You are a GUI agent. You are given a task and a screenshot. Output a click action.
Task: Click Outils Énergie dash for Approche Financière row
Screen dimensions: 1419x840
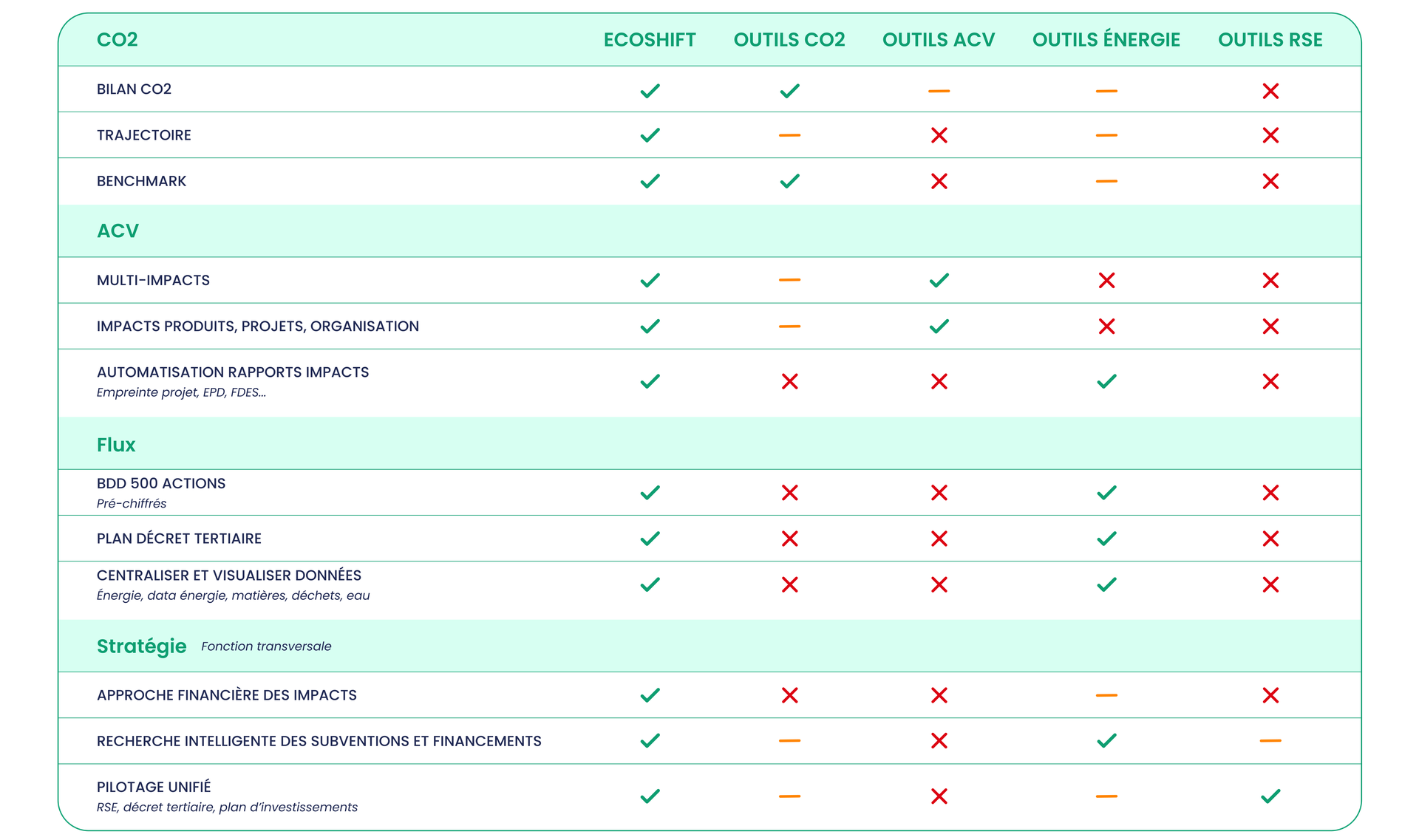(x=1106, y=695)
